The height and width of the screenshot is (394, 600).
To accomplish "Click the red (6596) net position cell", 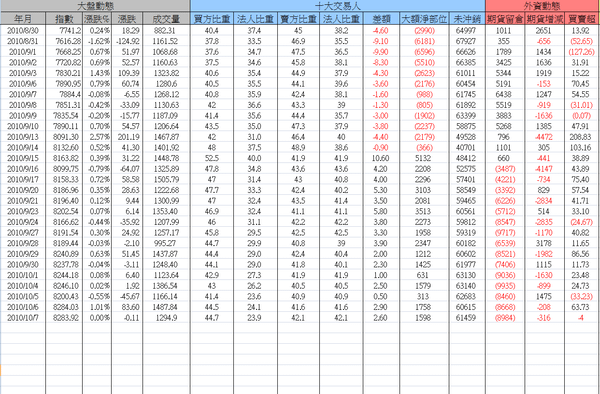I will (424, 52).
